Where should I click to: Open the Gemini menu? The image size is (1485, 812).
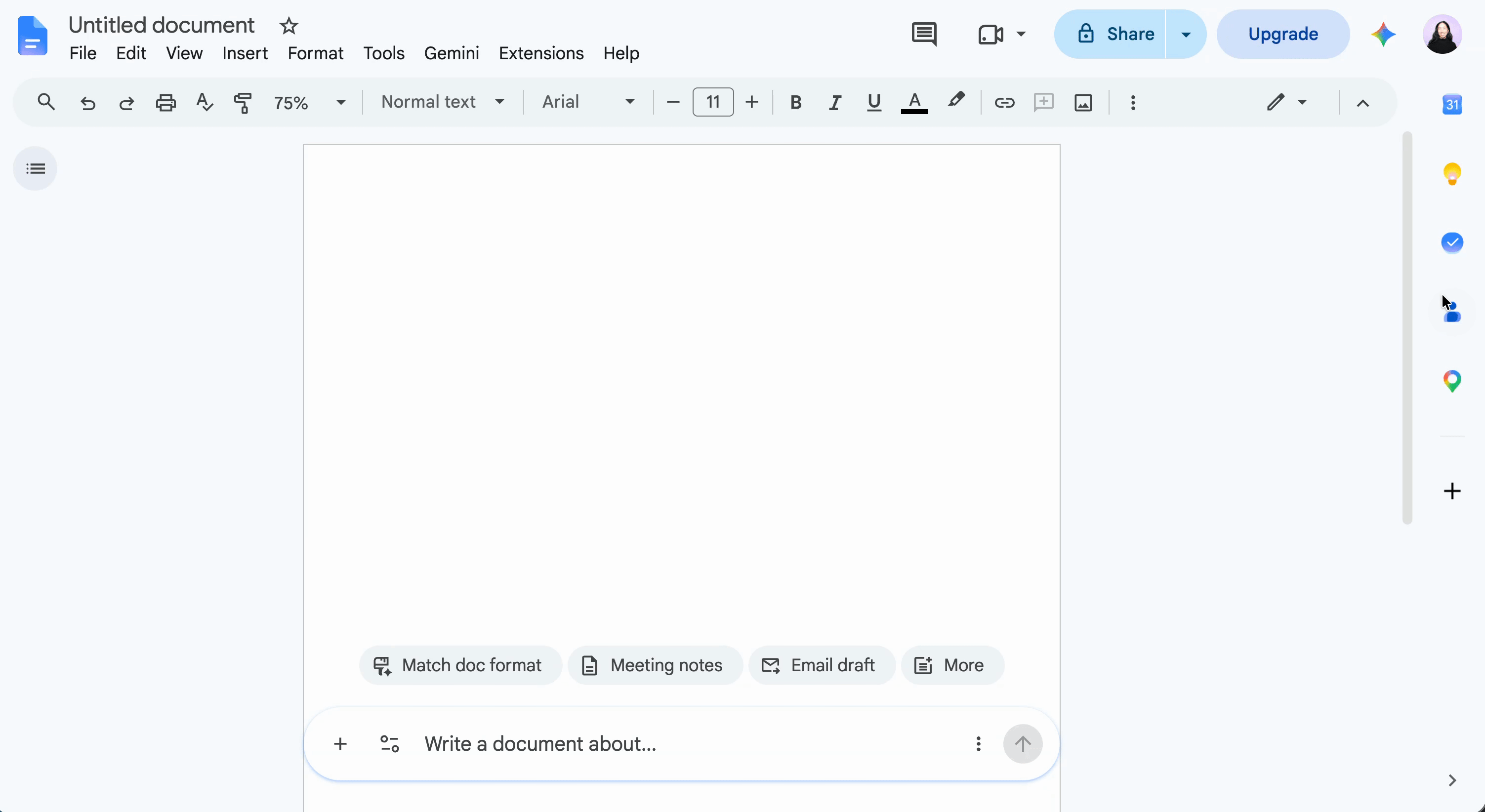coord(452,53)
